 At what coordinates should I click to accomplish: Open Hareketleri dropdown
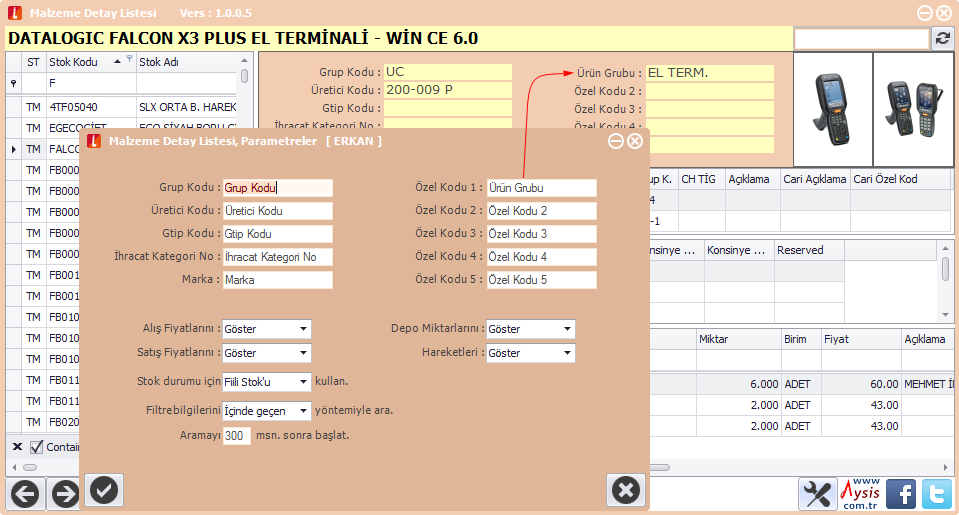point(568,353)
